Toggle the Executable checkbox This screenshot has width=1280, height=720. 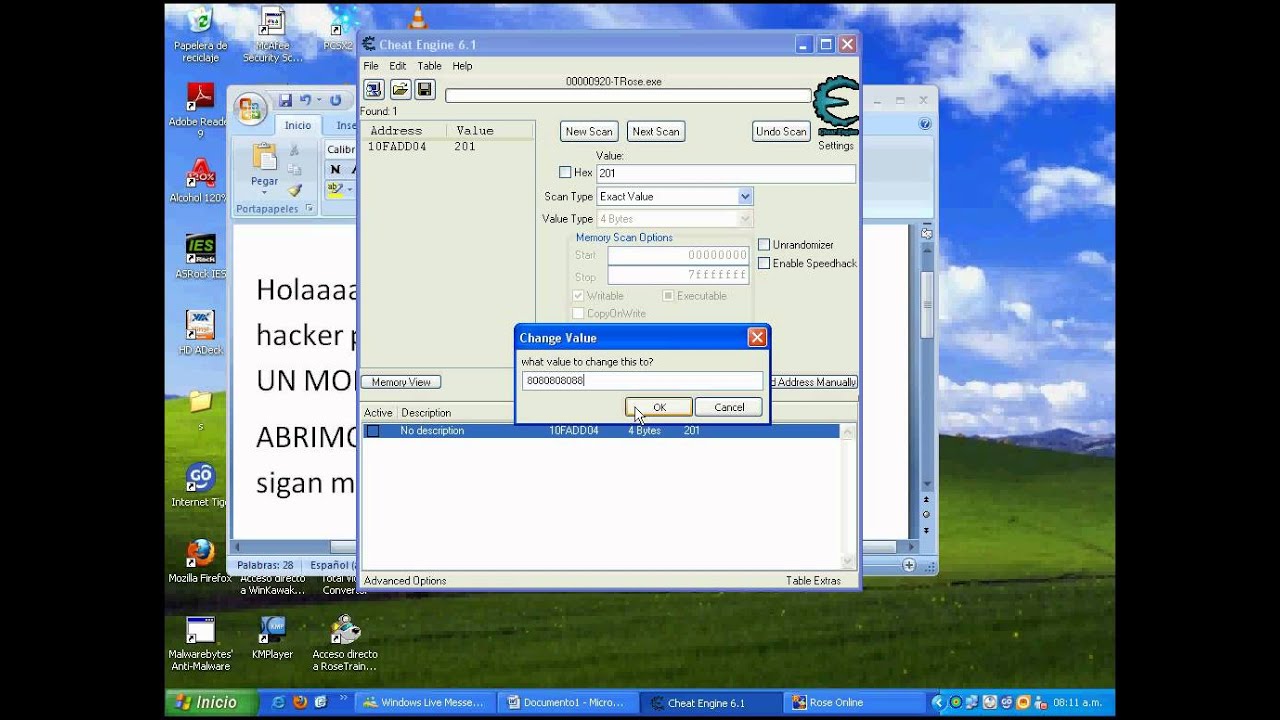click(668, 296)
